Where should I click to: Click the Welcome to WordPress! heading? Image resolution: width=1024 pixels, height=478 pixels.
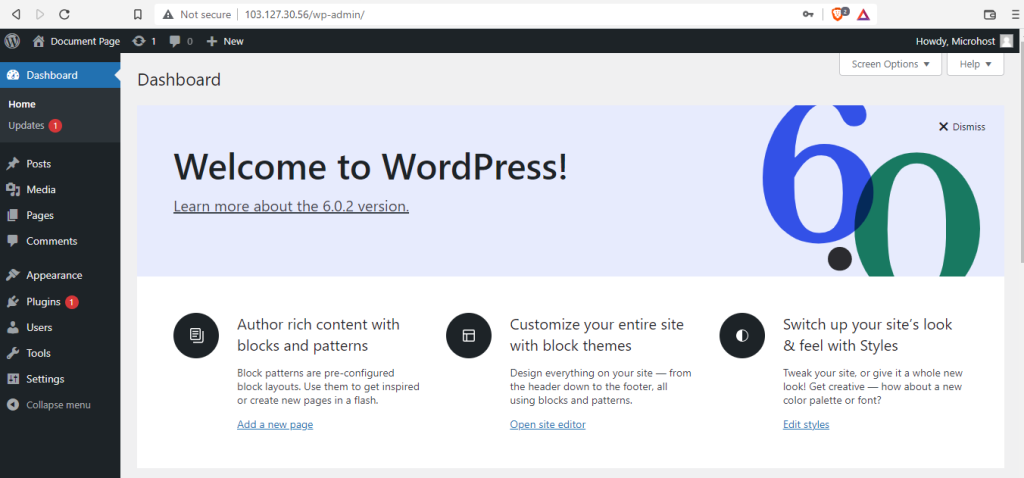click(370, 167)
